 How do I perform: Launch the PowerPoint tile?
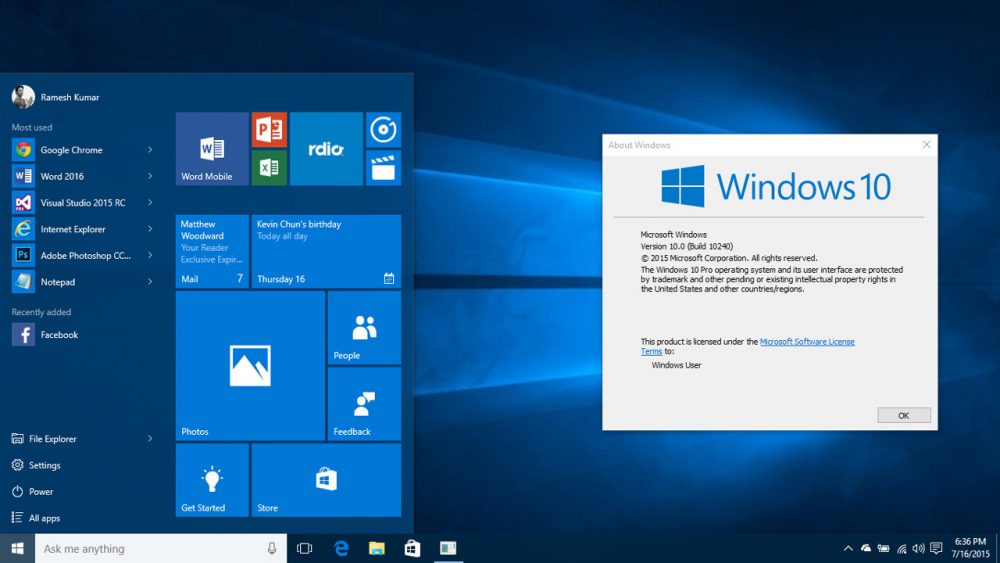(269, 129)
